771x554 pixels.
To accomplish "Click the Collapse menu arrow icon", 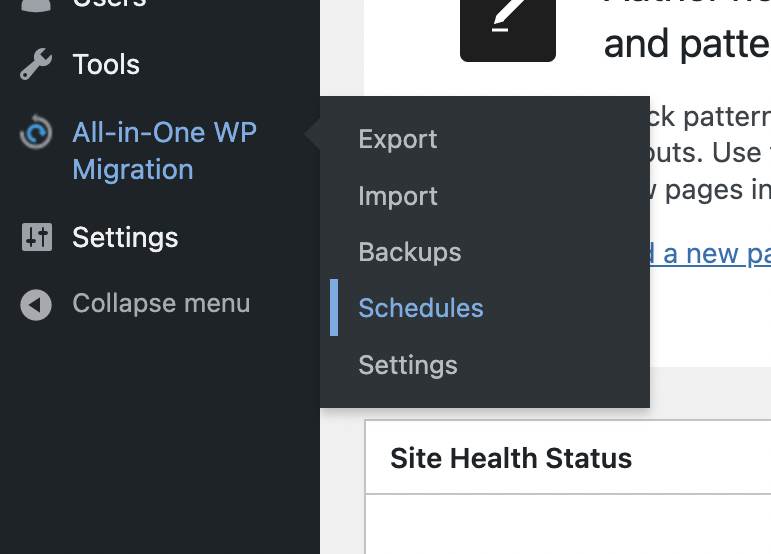I will click(x=36, y=304).
